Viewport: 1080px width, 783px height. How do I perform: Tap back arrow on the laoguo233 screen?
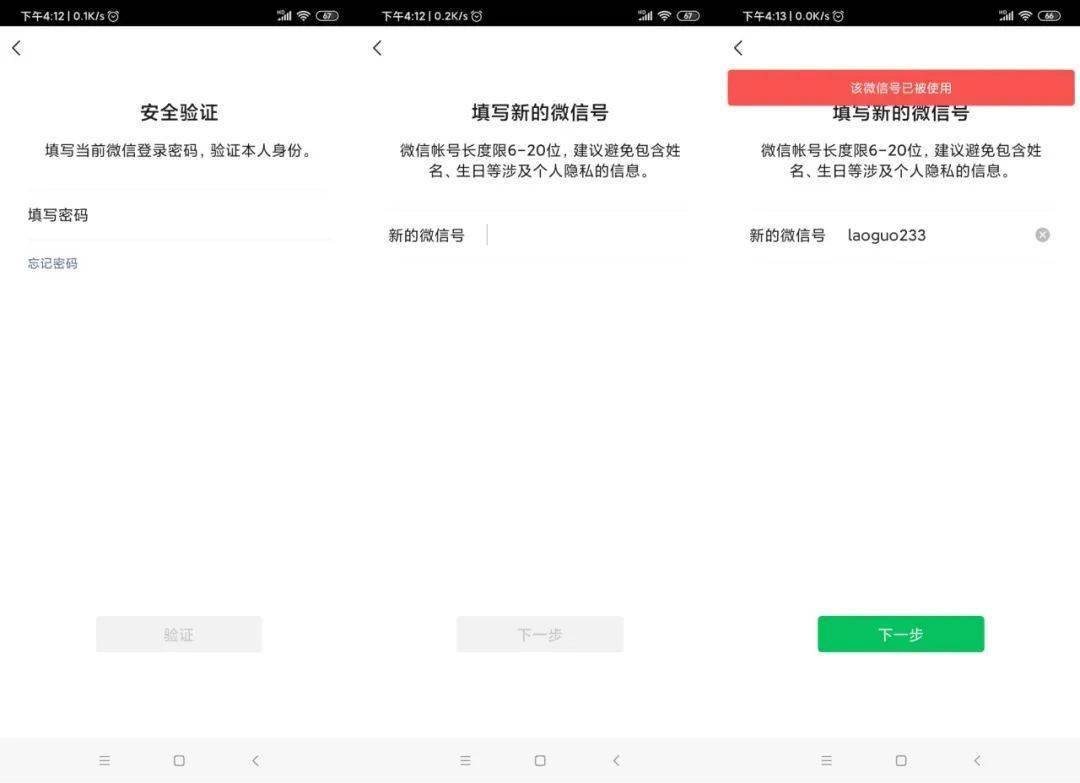coord(738,48)
